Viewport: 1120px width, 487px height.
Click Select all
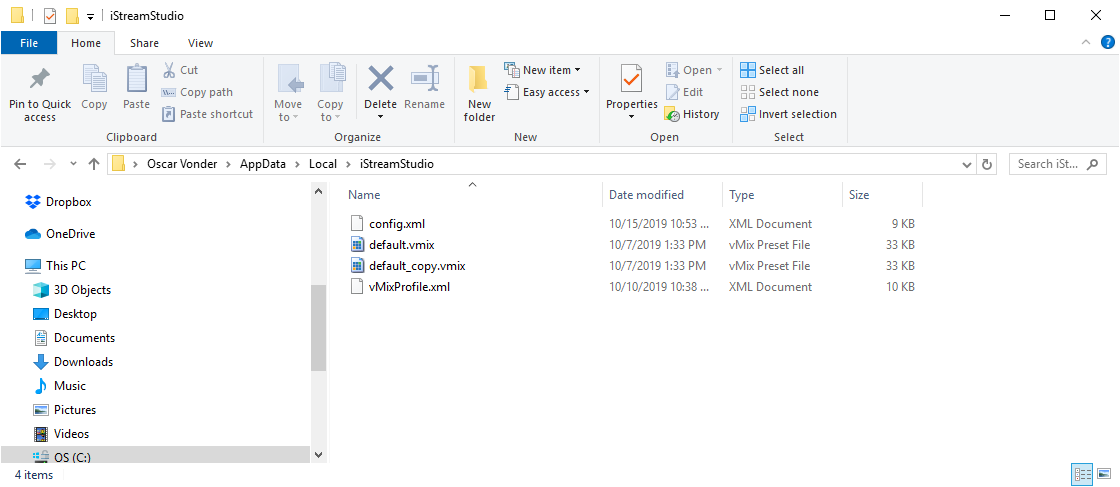click(771, 70)
